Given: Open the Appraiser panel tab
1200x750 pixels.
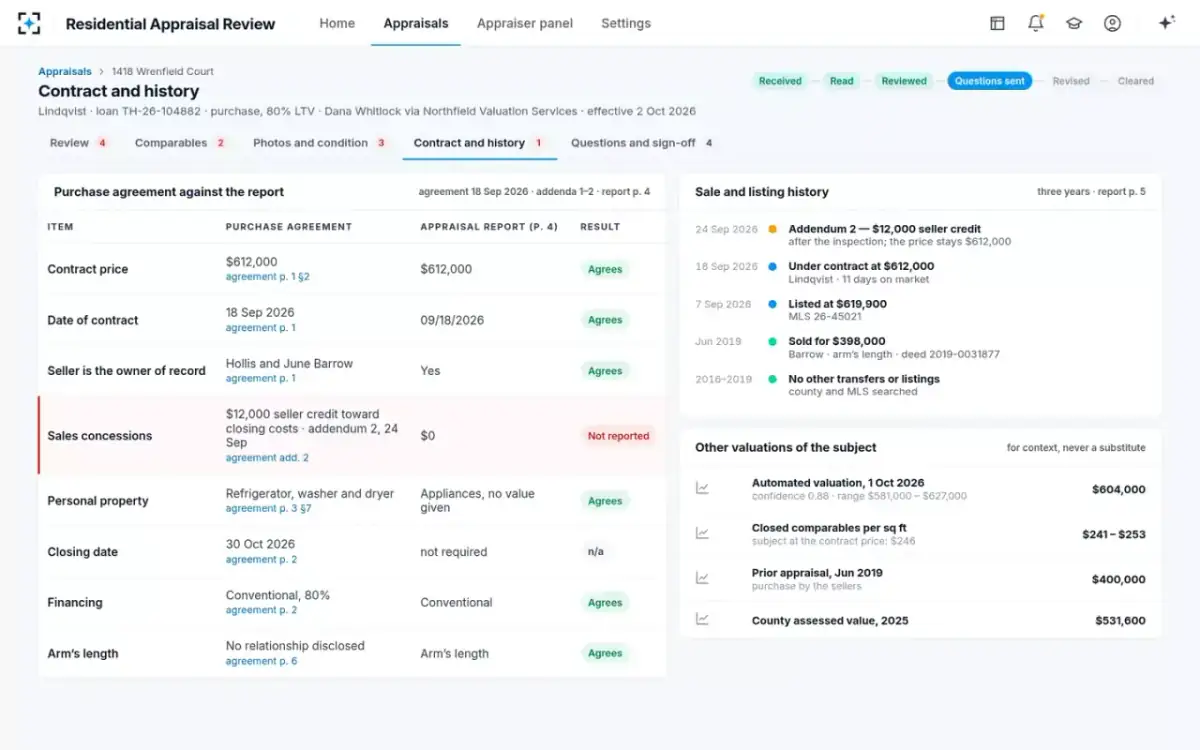Looking at the screenshot, I should 525,23.
